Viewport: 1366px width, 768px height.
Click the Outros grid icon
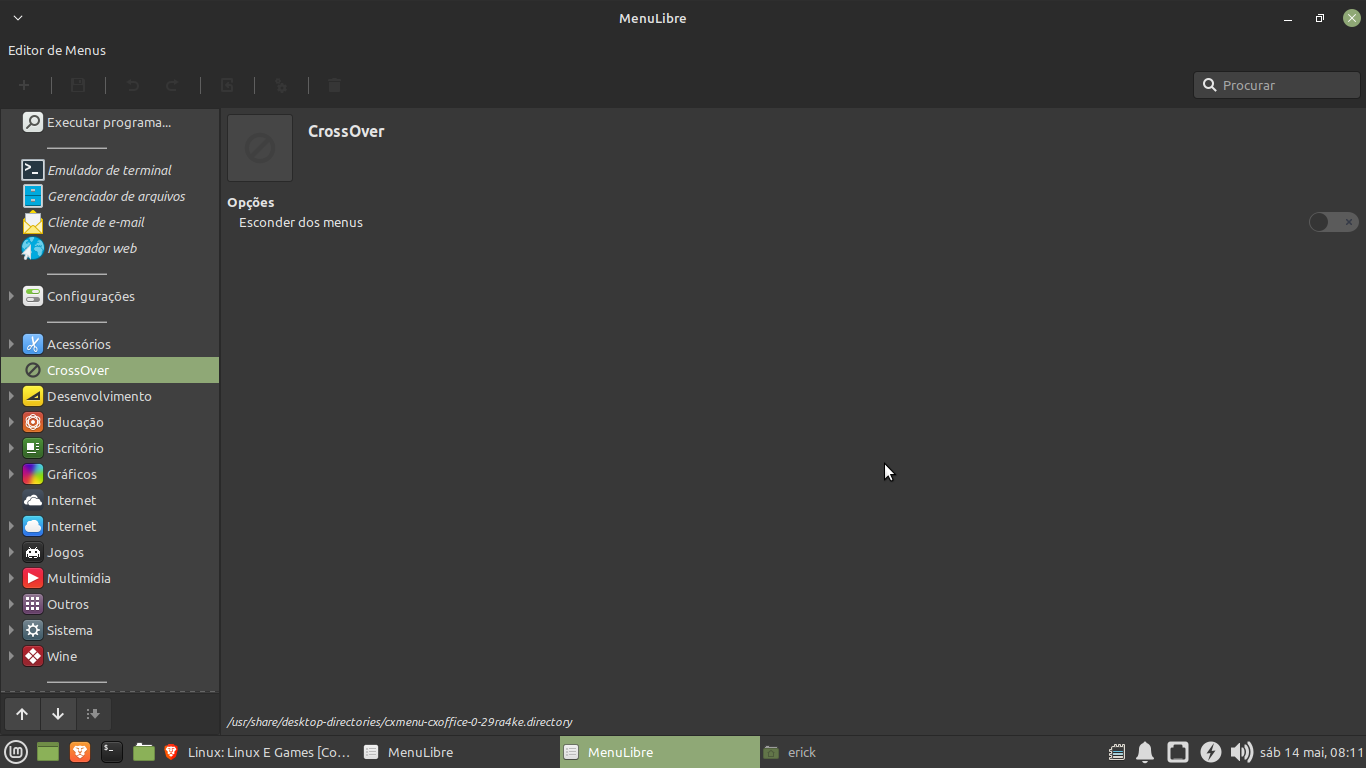pos(33,604)
